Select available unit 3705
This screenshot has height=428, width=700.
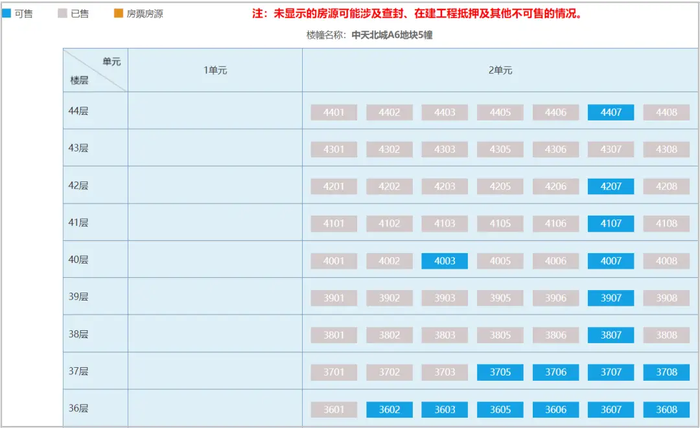[x=500, y=372]
